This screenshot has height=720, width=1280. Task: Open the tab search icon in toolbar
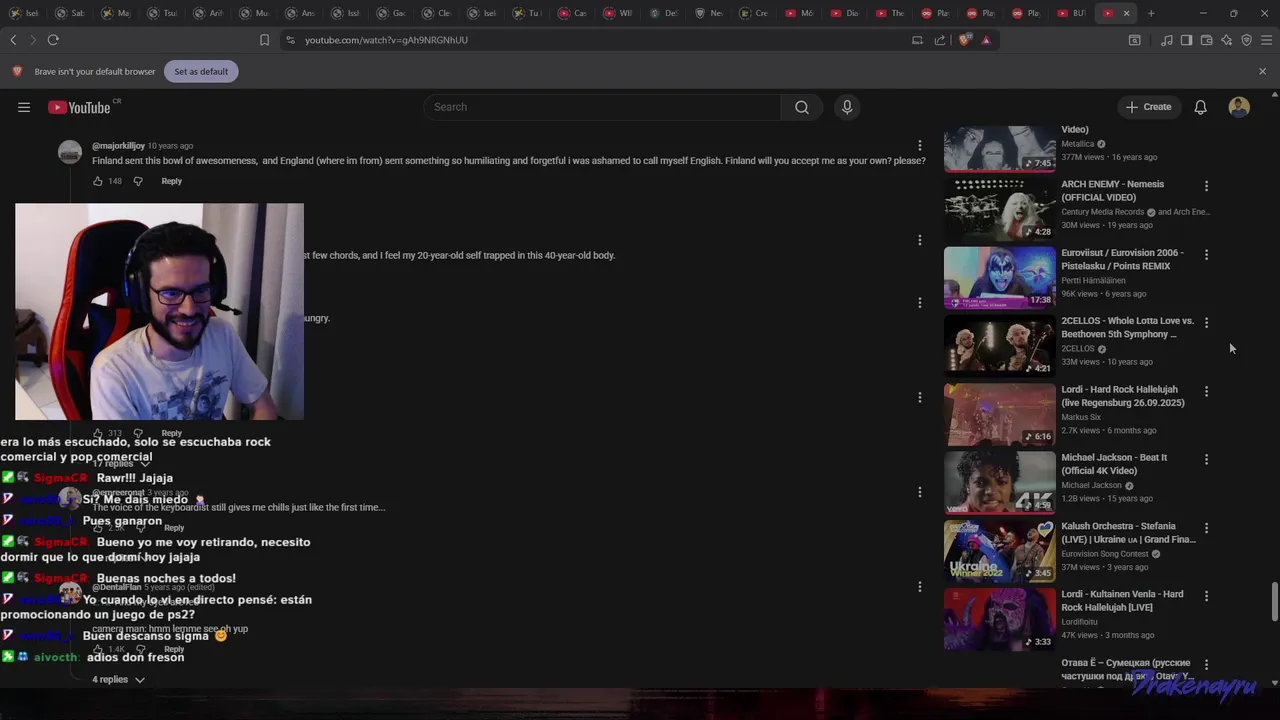click(1135, 40)
